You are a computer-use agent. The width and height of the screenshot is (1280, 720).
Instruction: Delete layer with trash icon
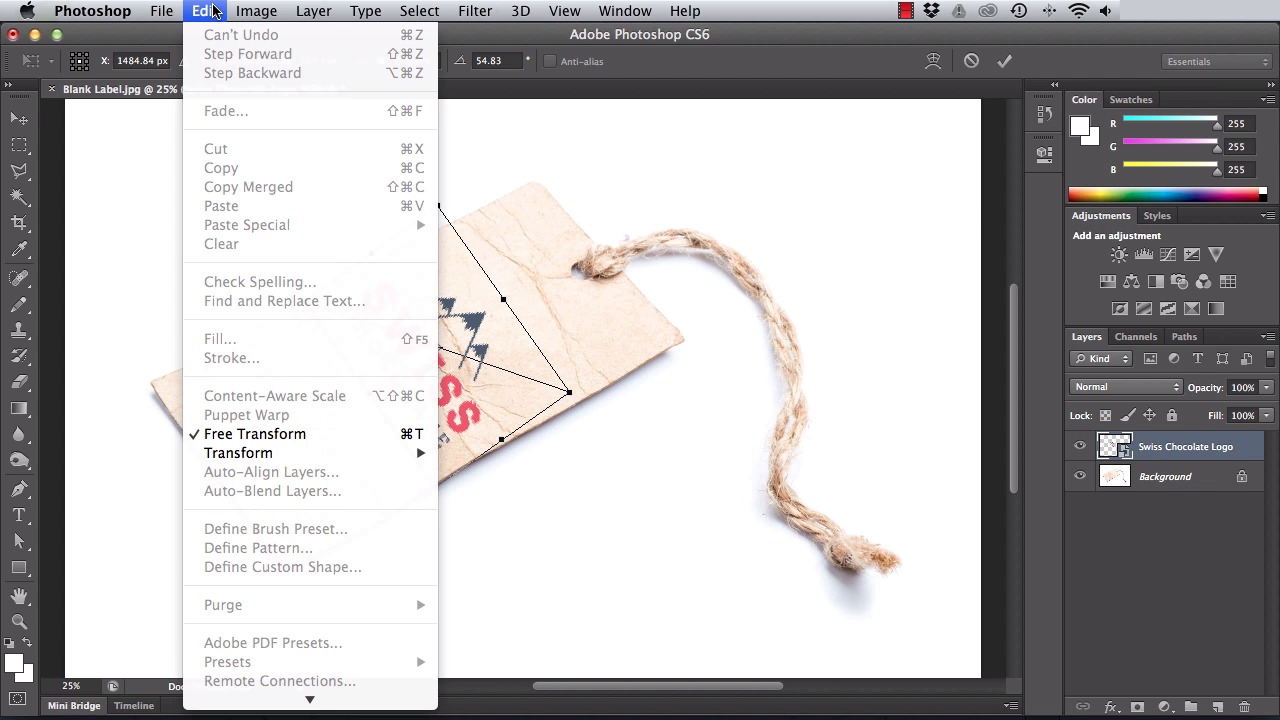[1245, 707]
